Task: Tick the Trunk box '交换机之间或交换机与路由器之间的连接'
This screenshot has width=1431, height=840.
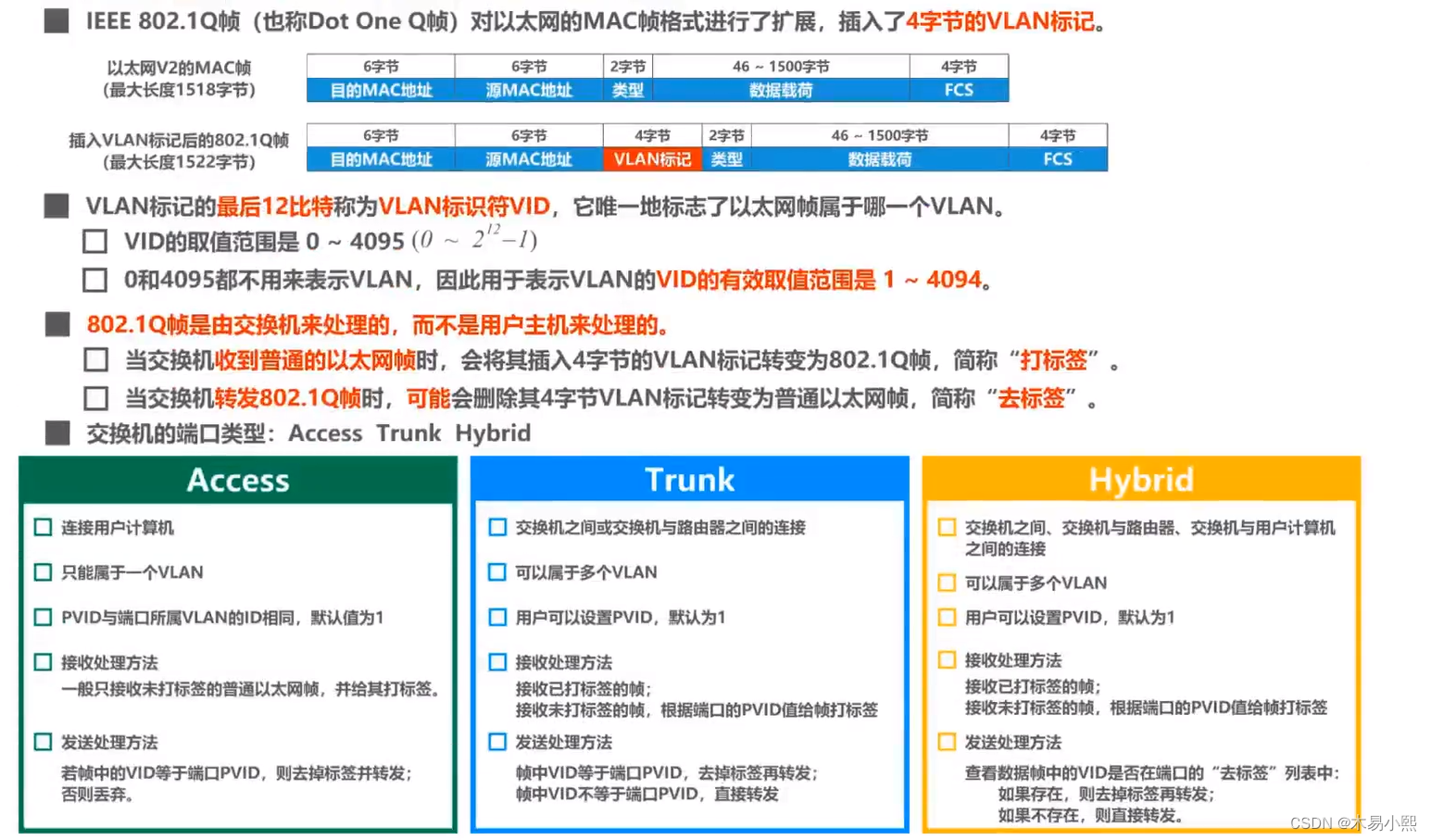Action: (497, 527)
